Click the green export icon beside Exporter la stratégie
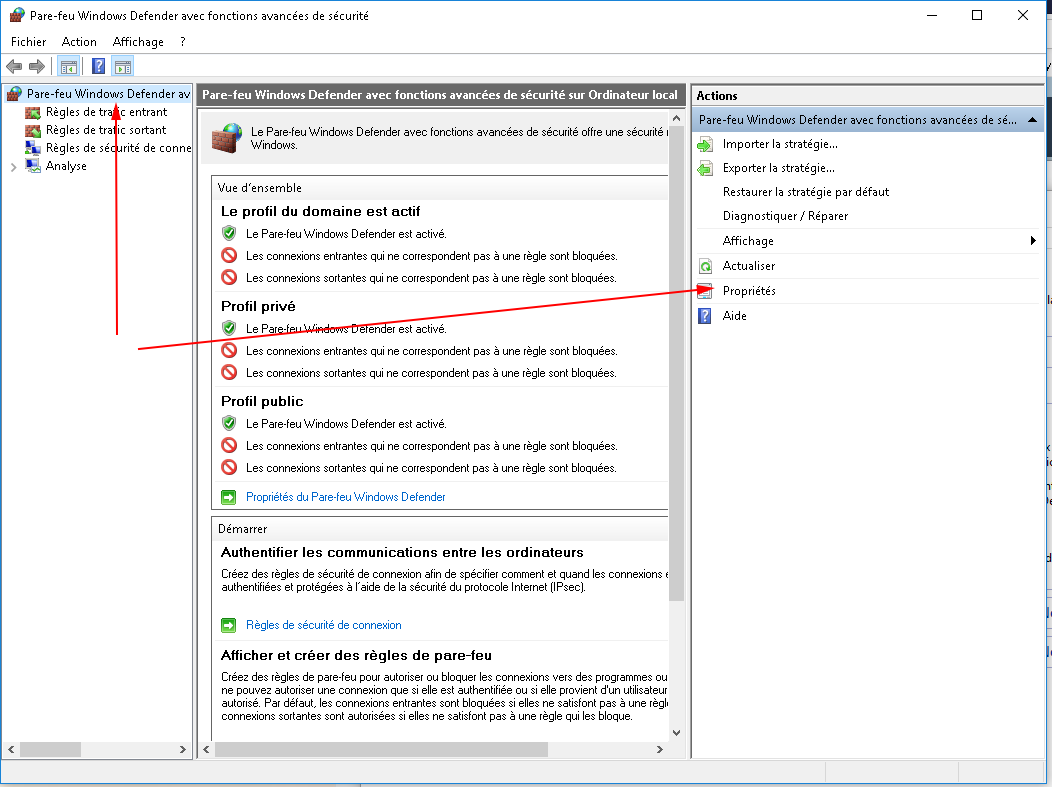This screenshot has width=1052, height=787. 705,168
